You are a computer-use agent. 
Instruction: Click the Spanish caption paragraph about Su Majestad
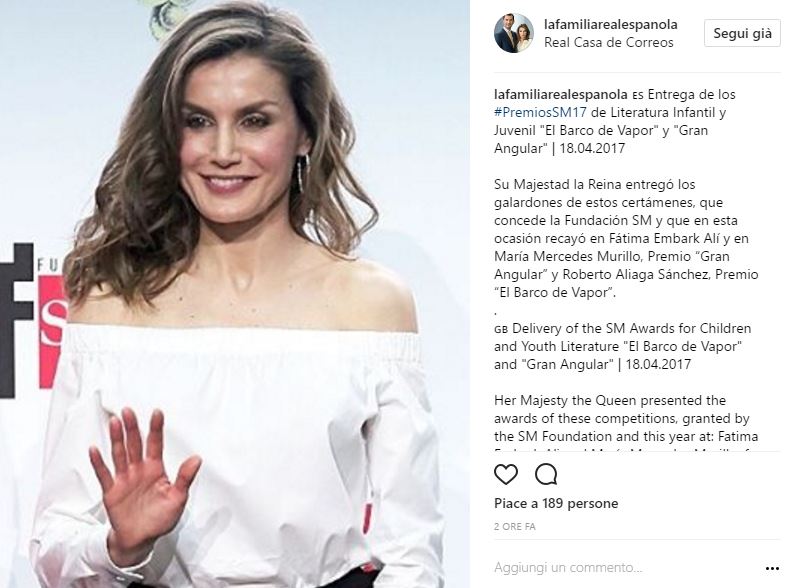(626, 238)
